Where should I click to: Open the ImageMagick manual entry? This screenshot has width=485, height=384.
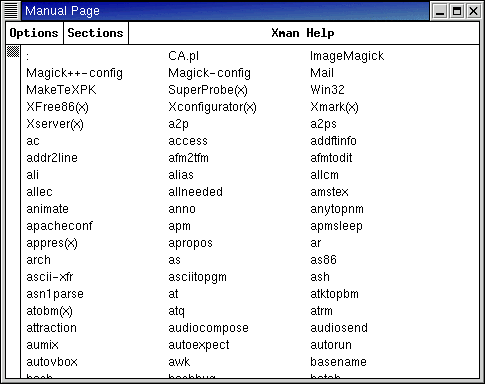[x=347, y=56]
